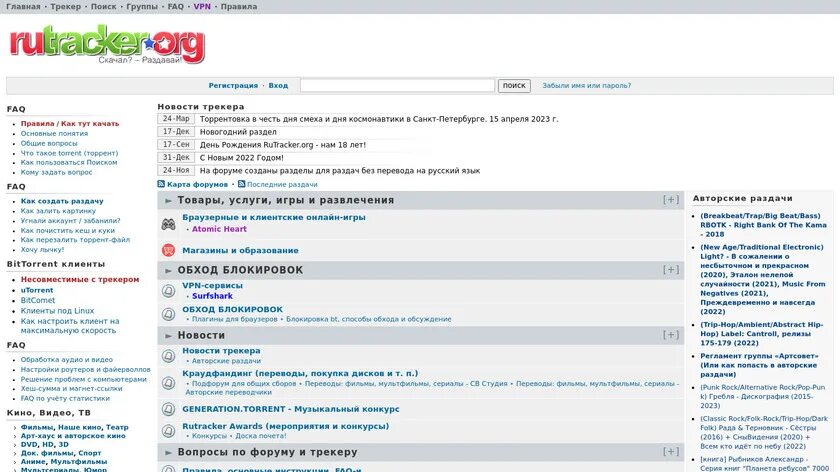The image size is (840, 472).
Task: Open Регламент группы «Артсовет» link
Action: coord(759,365)
